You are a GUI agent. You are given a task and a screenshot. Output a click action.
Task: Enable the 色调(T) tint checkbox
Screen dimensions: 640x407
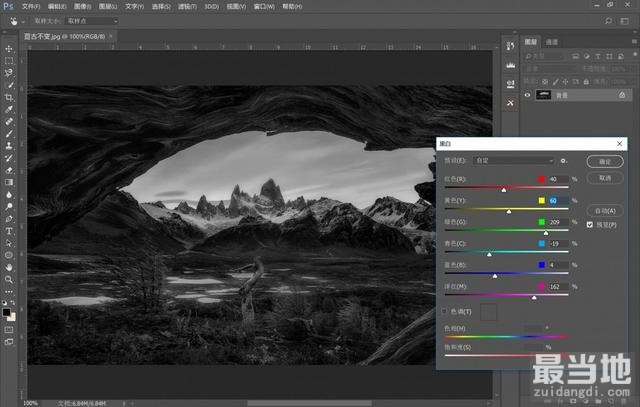point(446,312)
